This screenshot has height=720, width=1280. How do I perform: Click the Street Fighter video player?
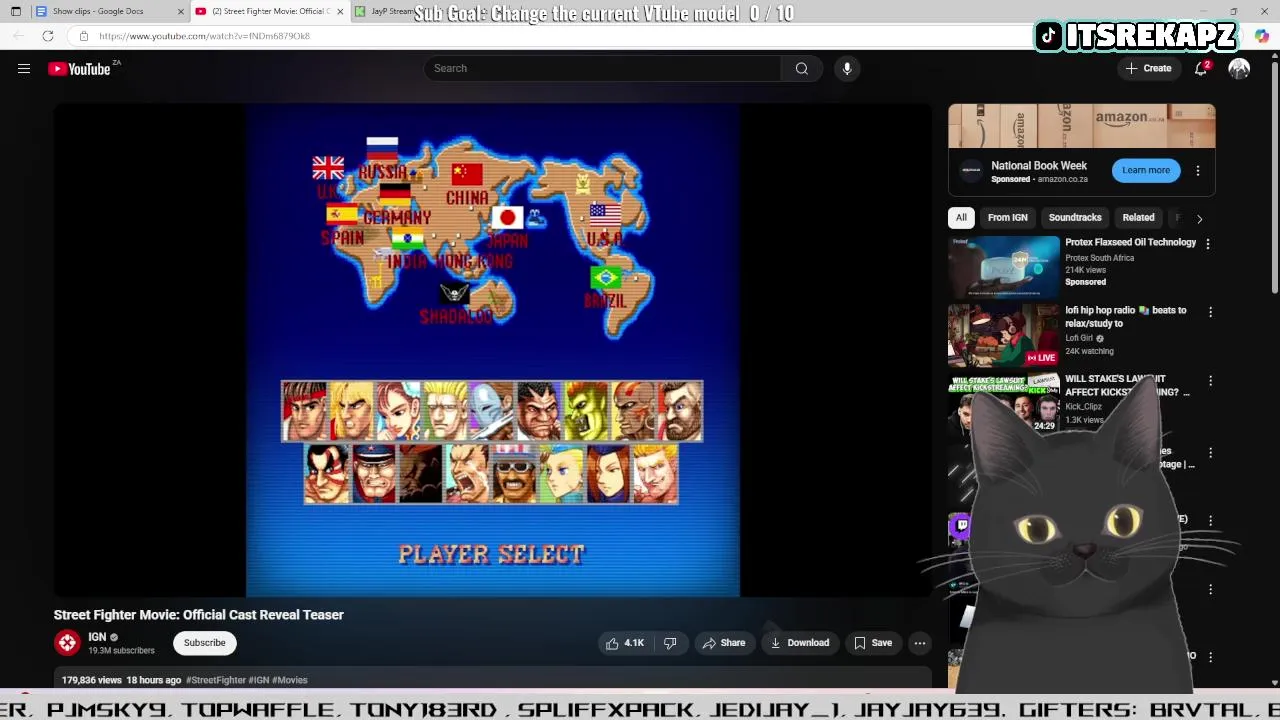[x=492, y=349]
